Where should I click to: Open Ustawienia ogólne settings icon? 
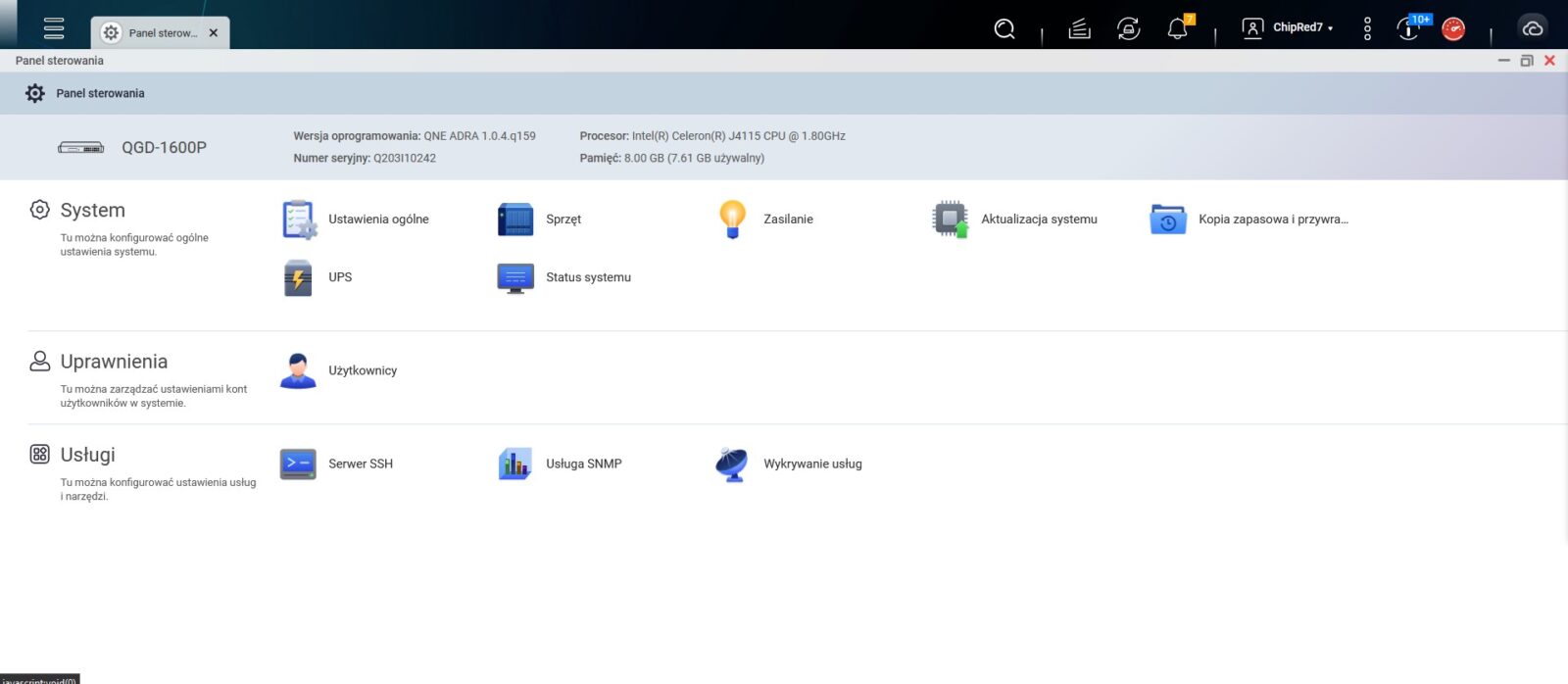click(299, 220)
